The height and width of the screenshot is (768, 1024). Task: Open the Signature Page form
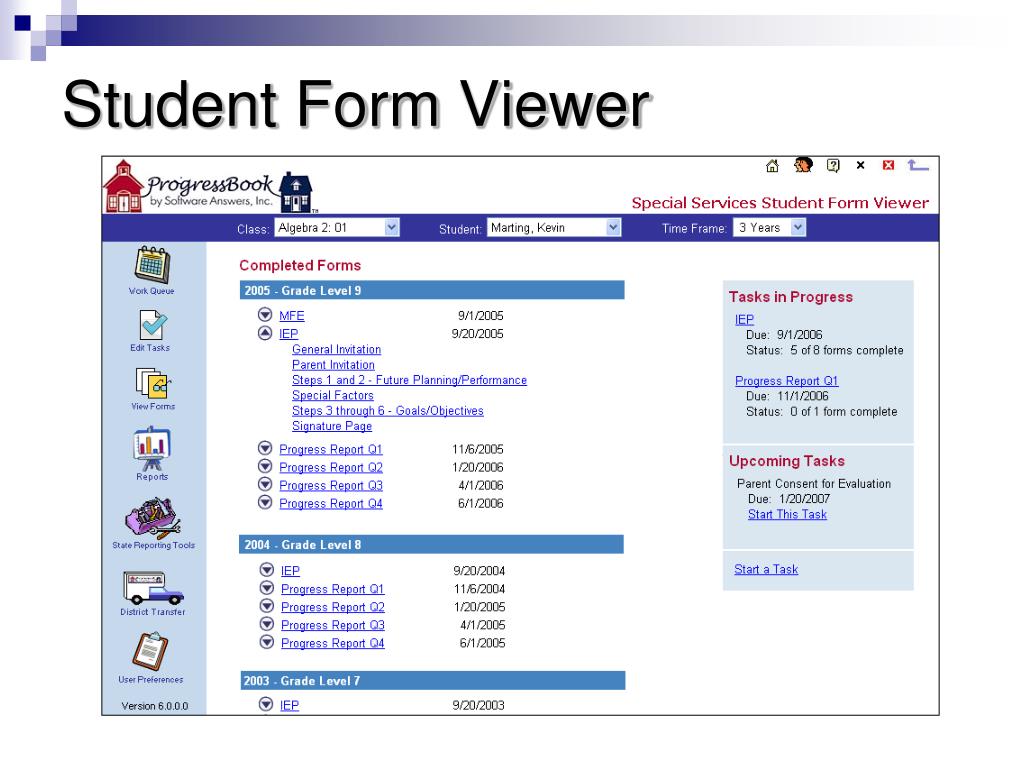click(x=332, y=426)
